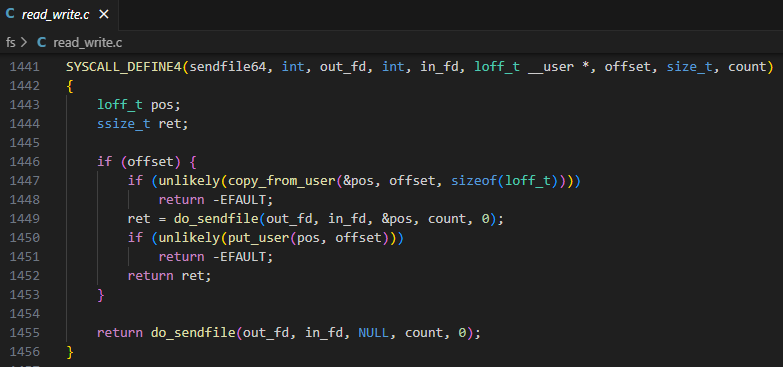Click the SYSCALL_DEFINE4 macro name
Image resolution: width=783 pixels, height=367 pixels.
click(x=124, y=66)
